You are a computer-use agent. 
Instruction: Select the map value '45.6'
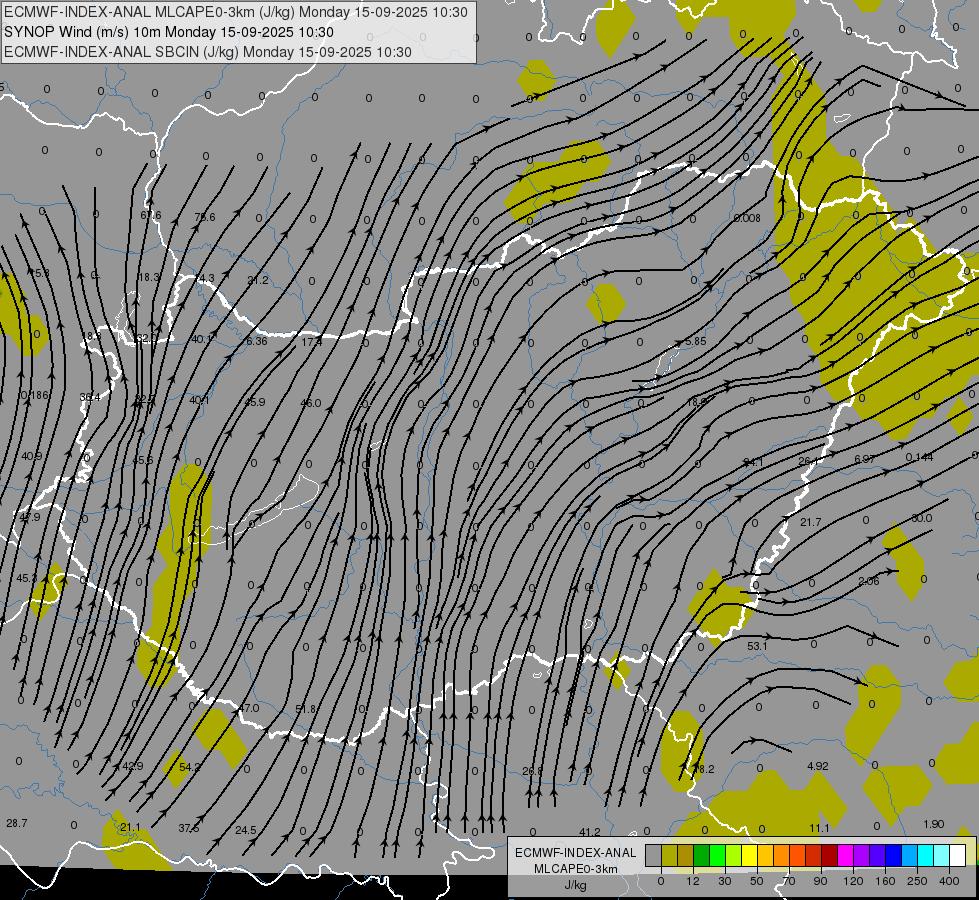click(142, 460)
